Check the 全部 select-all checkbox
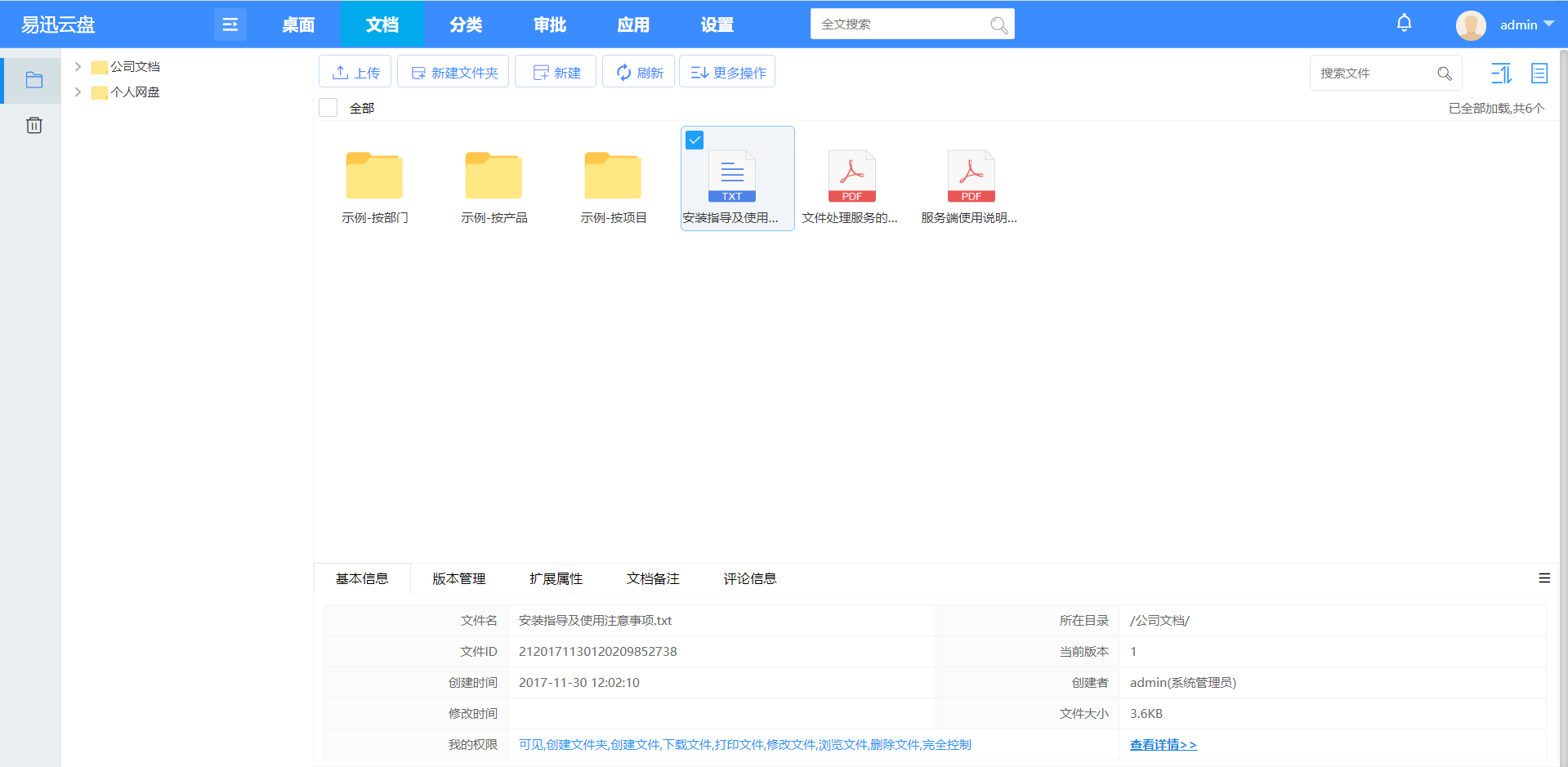The image size is (1568, 767). (x=328, y=107)
